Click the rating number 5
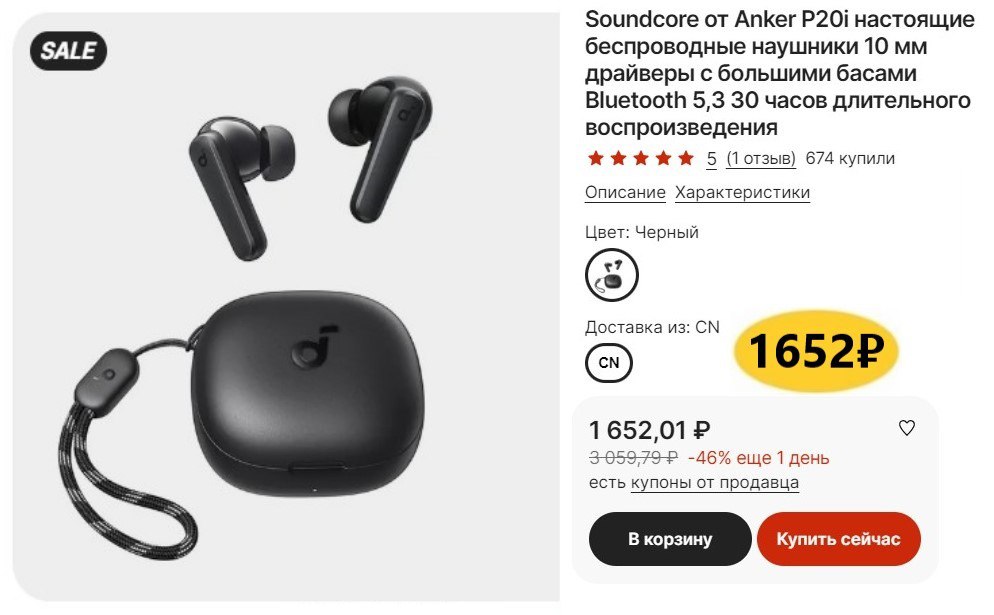 711,158
